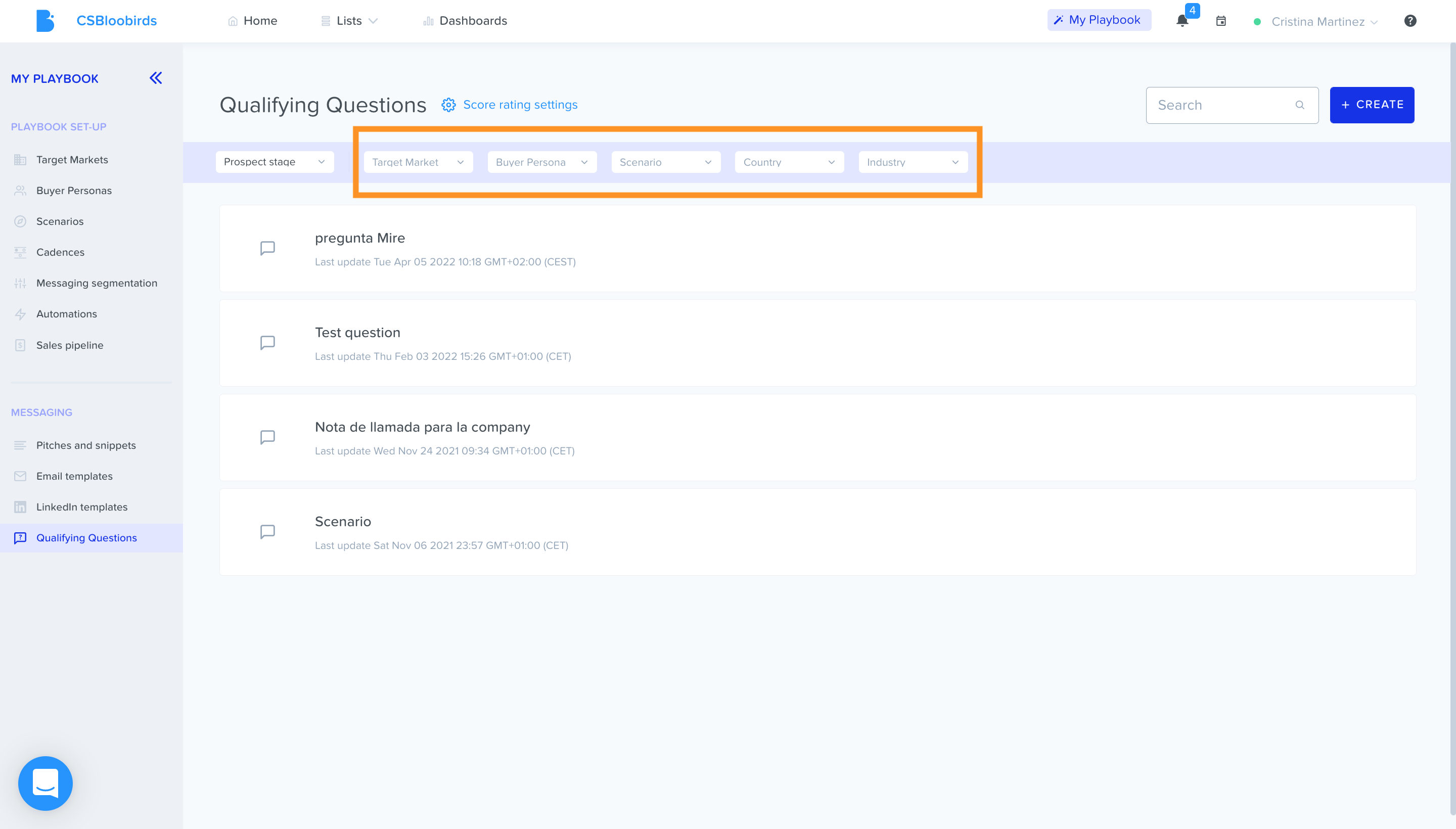1456x829 pixels.
Task: Open the Score rating settings link
Action: click(520, 105)
